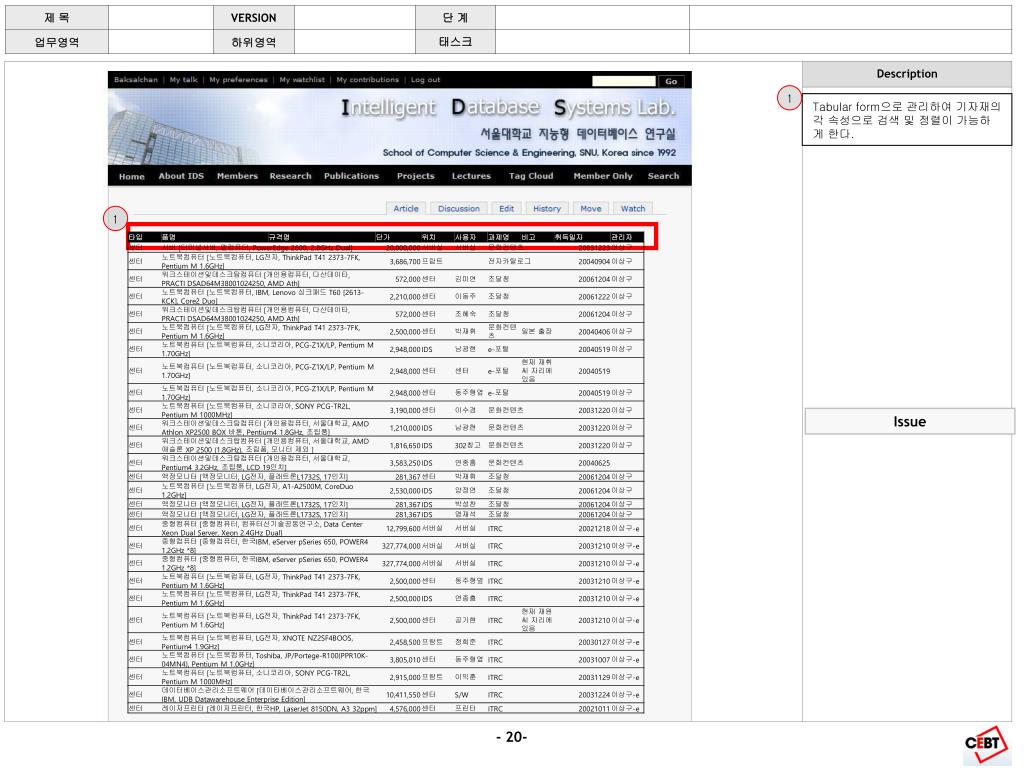
Task: Select the 3,583,250 price cell
Action: 405,463
